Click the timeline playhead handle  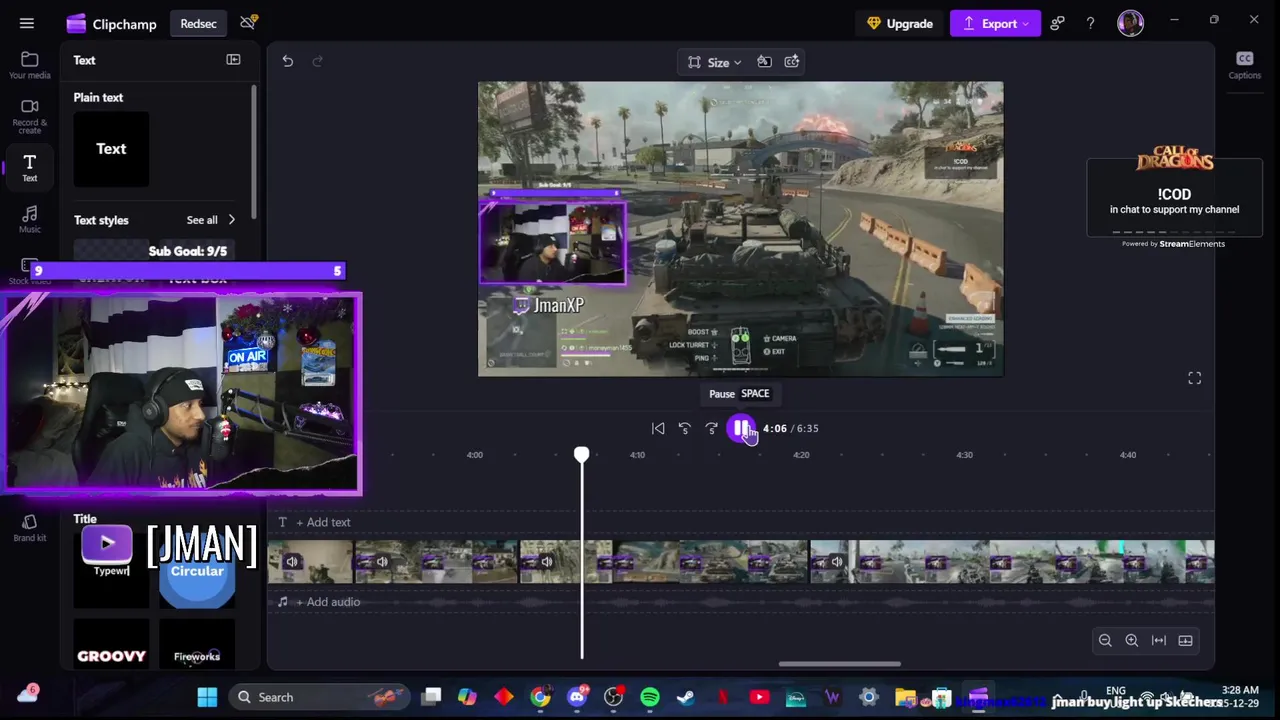coord(581,455)
